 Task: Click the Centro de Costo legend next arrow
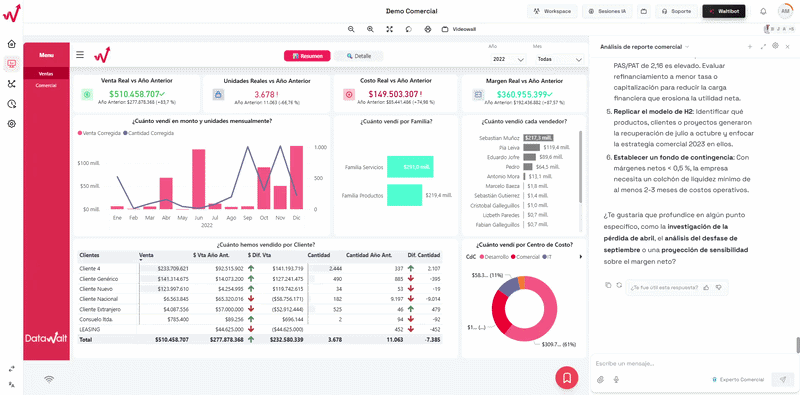pyautogui.click(x=581, y=257)
